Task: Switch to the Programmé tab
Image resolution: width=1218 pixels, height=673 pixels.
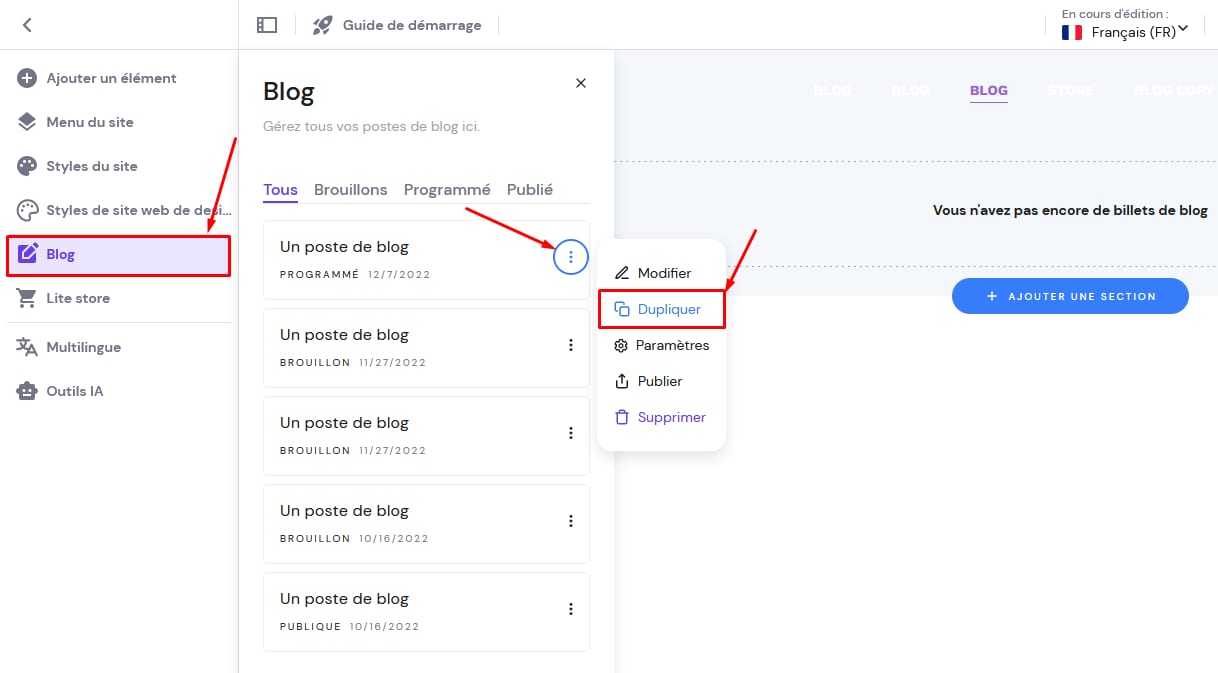Action: (x=447, y=190)
